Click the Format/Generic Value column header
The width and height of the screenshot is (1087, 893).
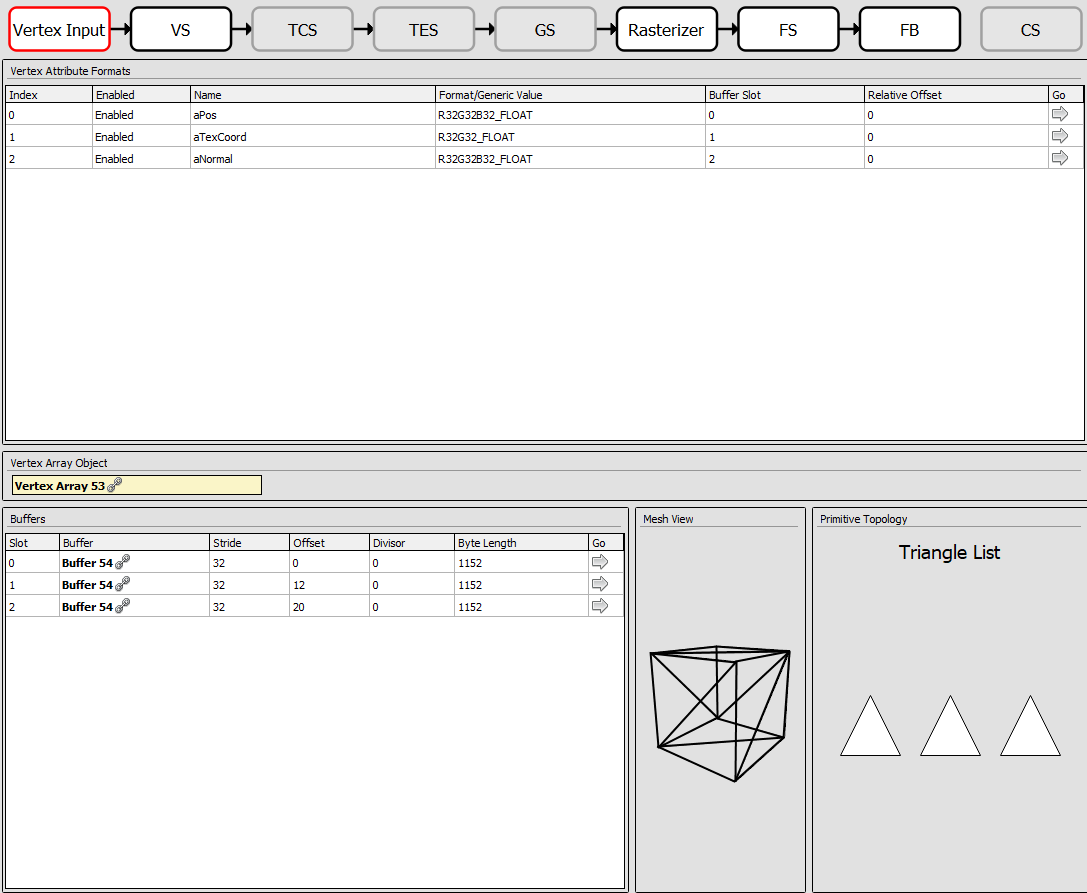point(570,95)
